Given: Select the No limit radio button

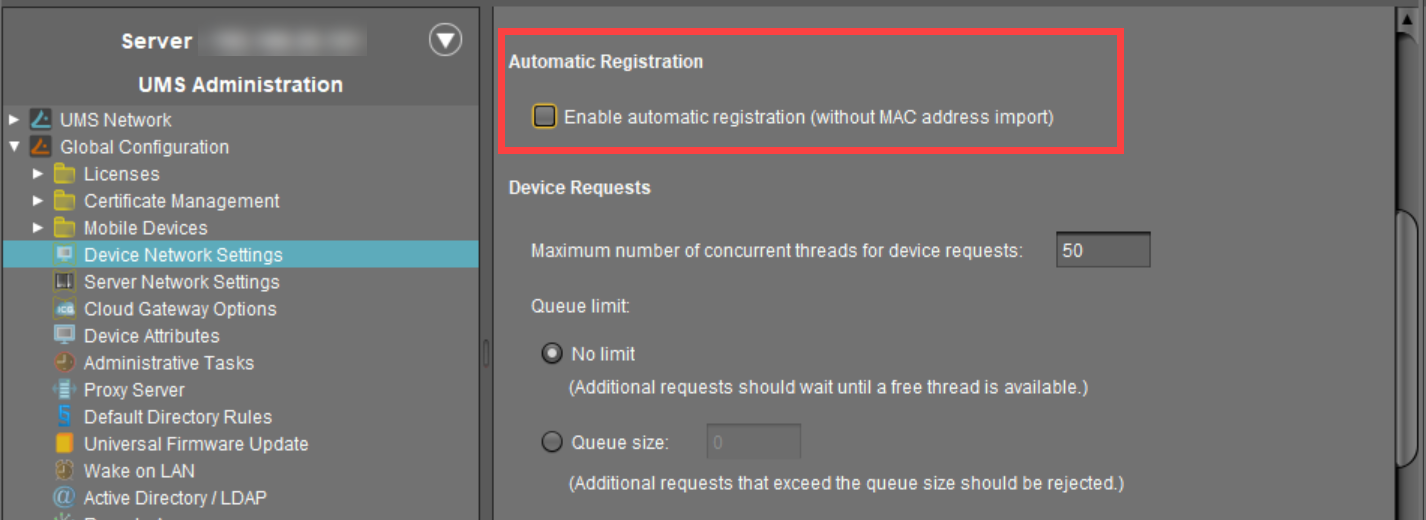Looking at the screenshot, I should [x=551, y=354].
